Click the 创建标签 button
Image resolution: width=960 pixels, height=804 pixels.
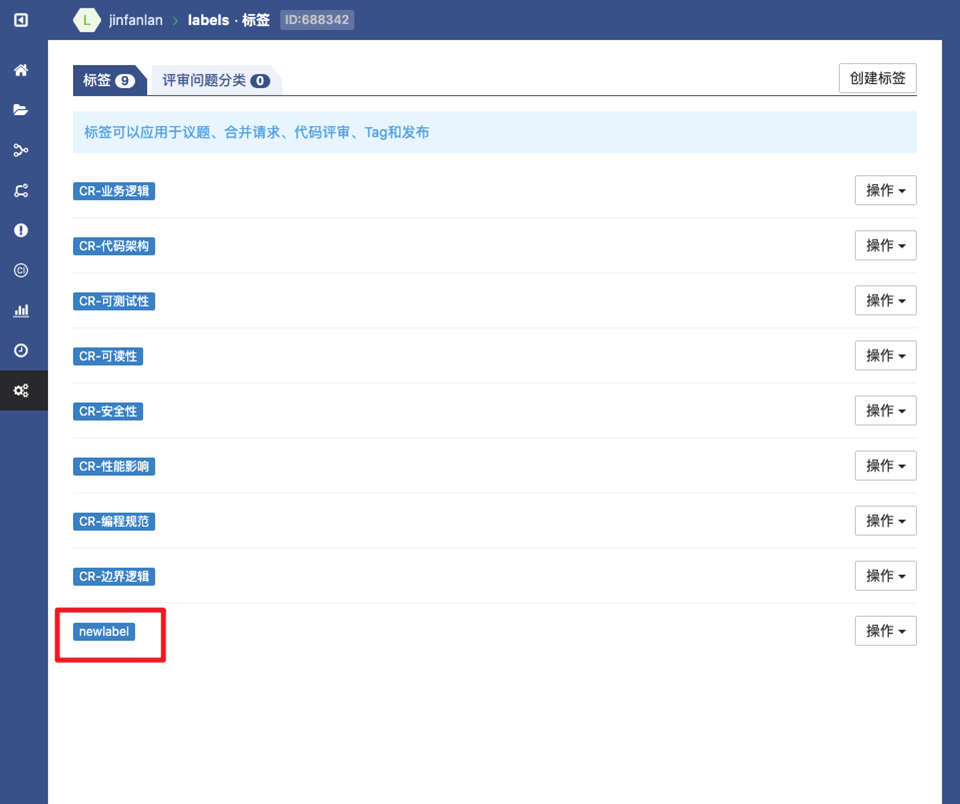(877, 78)
